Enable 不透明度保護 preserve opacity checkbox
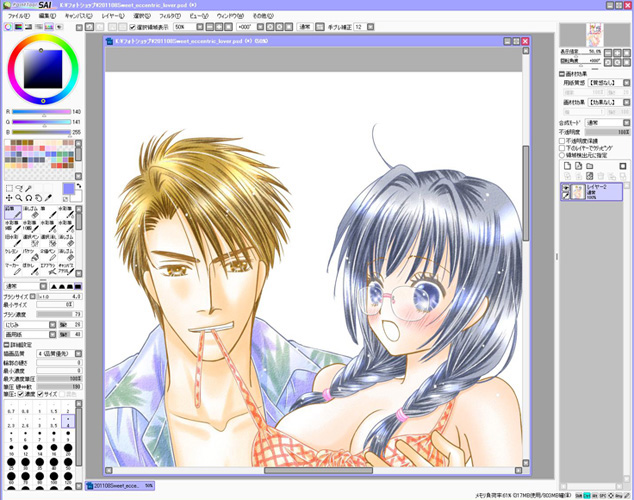 pyautogui.click(x=562, y=141)
